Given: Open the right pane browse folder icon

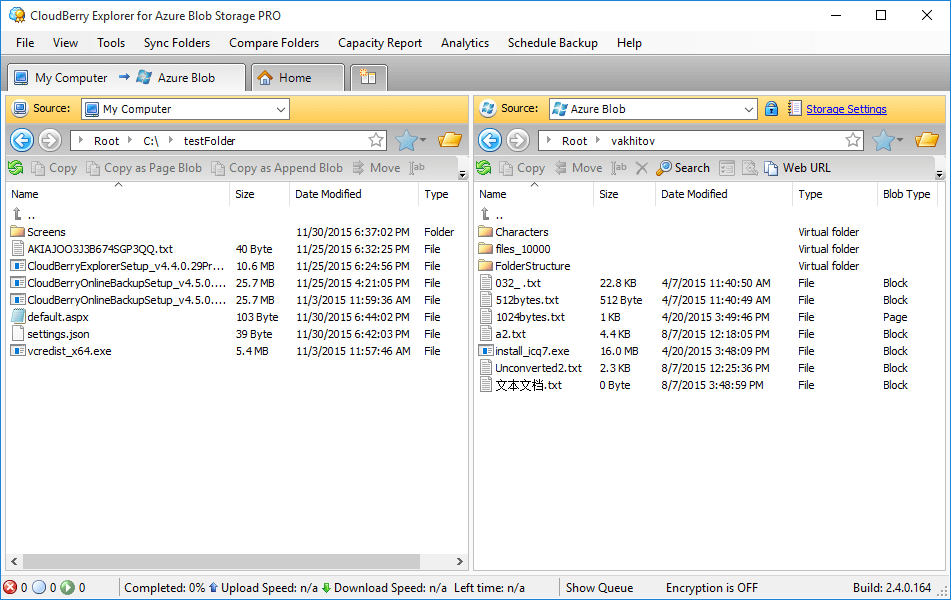Looking at the screenshot, I should point(927,140).
